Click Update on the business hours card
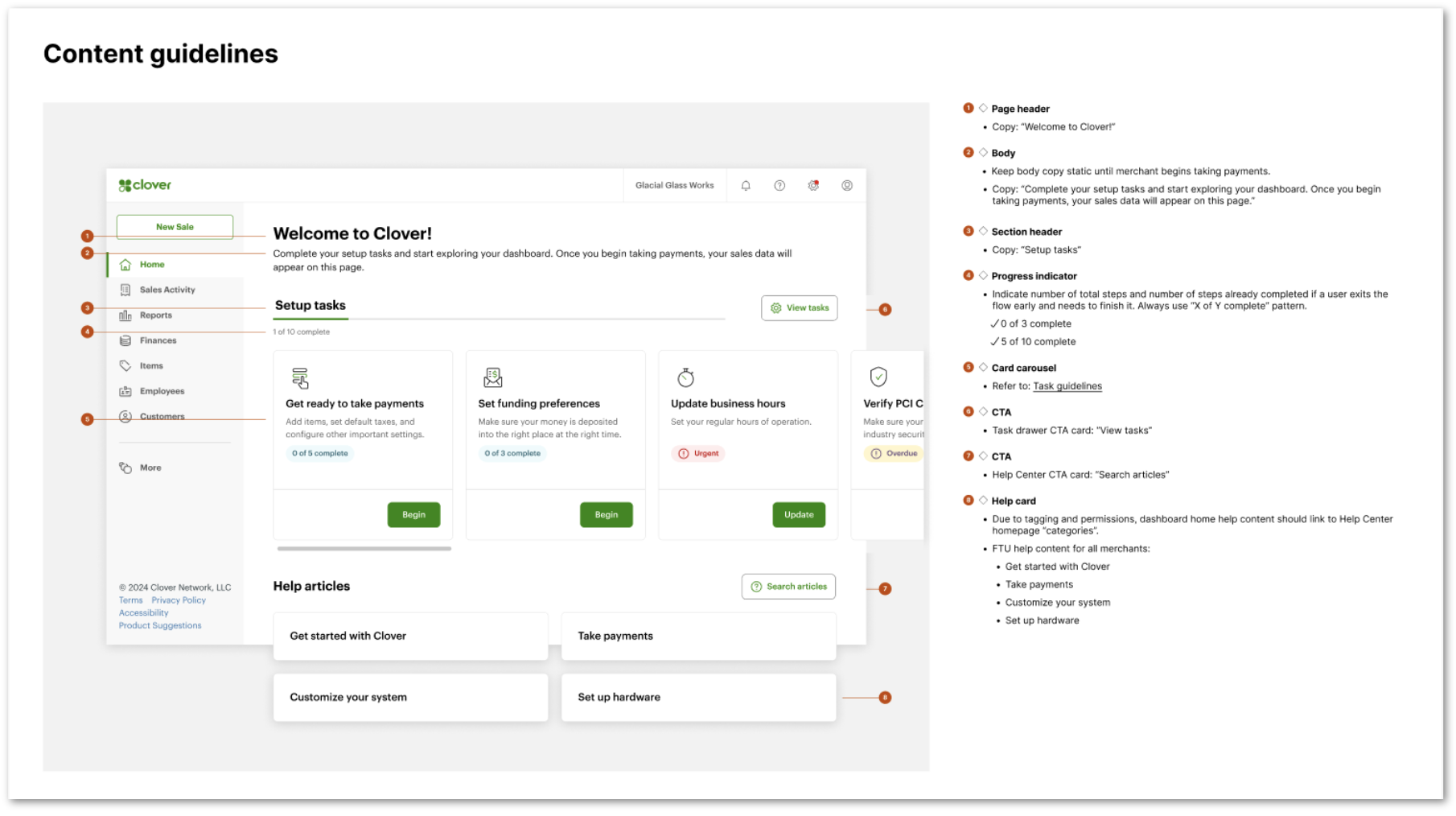Screen dimensions: 1456x816 click(x=799, y=515)
